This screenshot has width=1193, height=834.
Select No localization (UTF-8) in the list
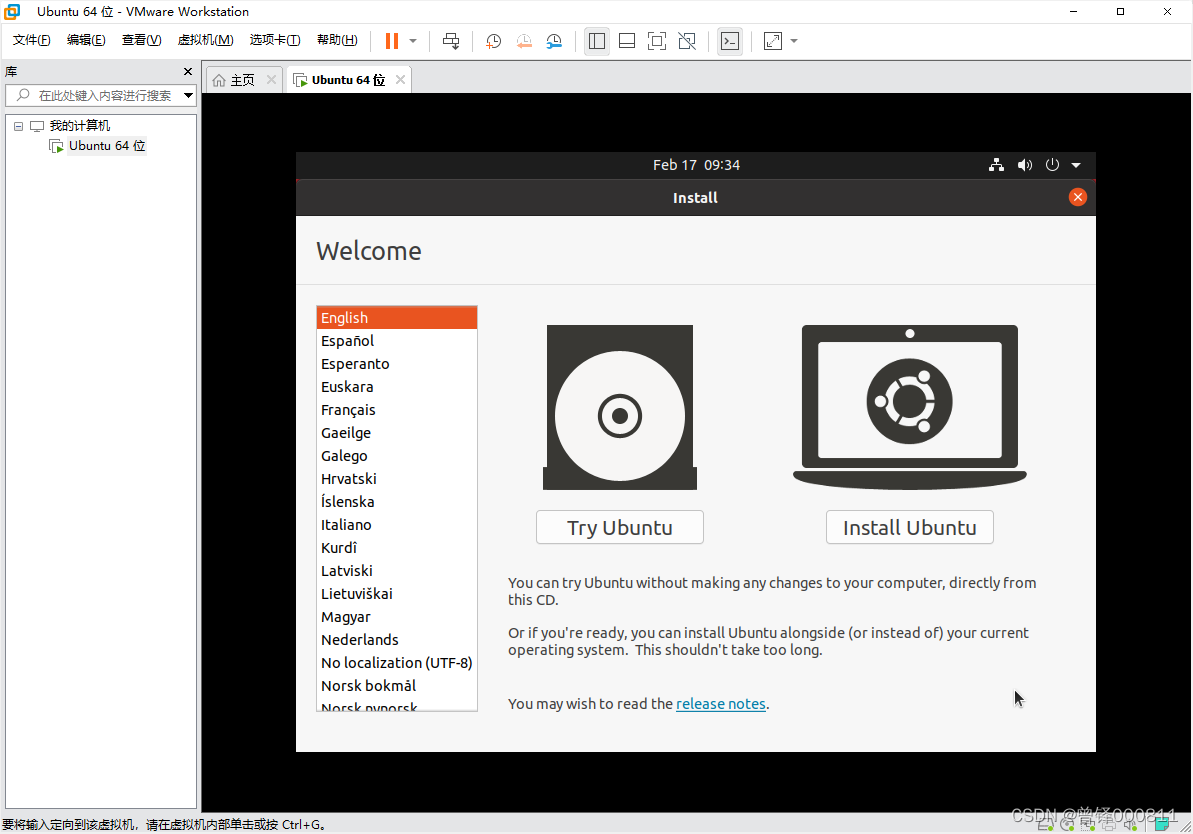pos(396,663)
